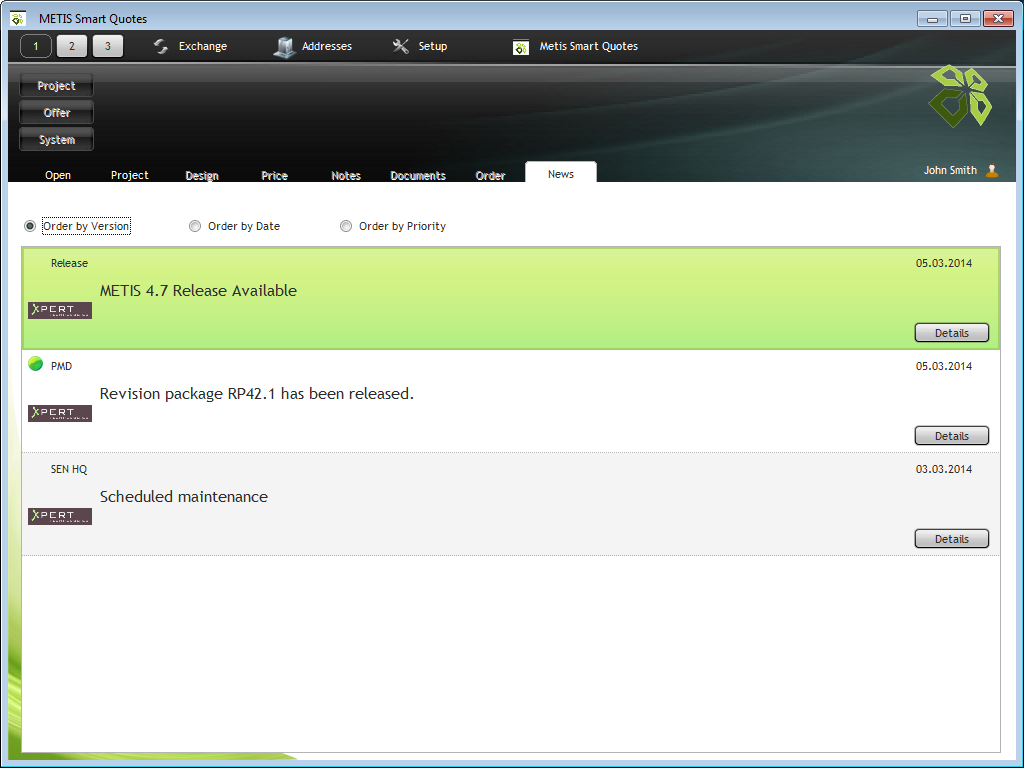
Task: Select Order by Version radio button
Action: coord(30,226)
